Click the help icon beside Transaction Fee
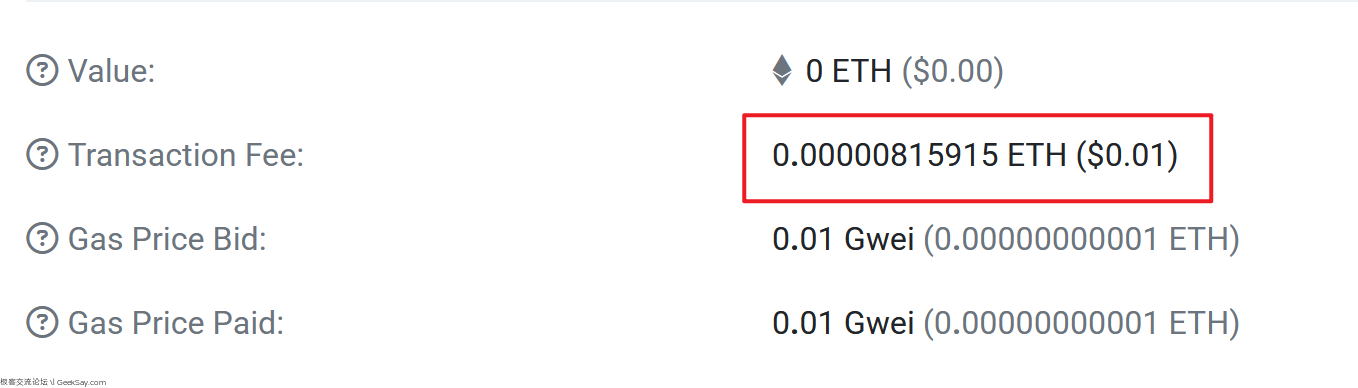Image resolution: width=1358 pixels, height=388 pixels. click(42, 156)
